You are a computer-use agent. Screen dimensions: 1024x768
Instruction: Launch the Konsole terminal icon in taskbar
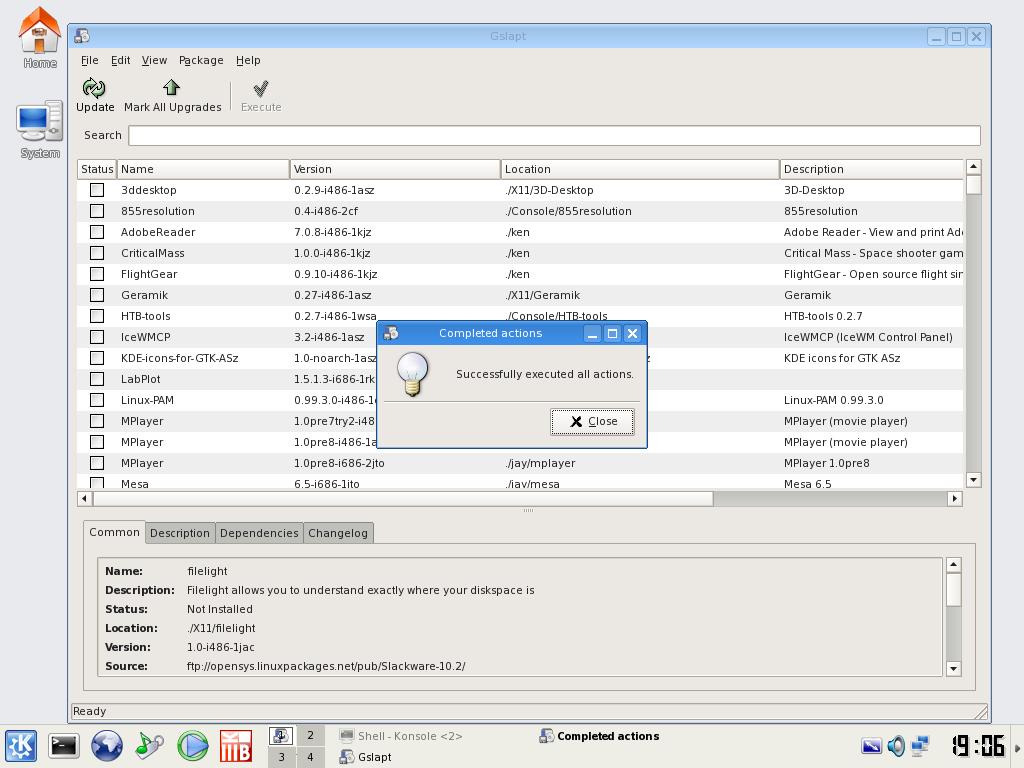tap(64, 745)
